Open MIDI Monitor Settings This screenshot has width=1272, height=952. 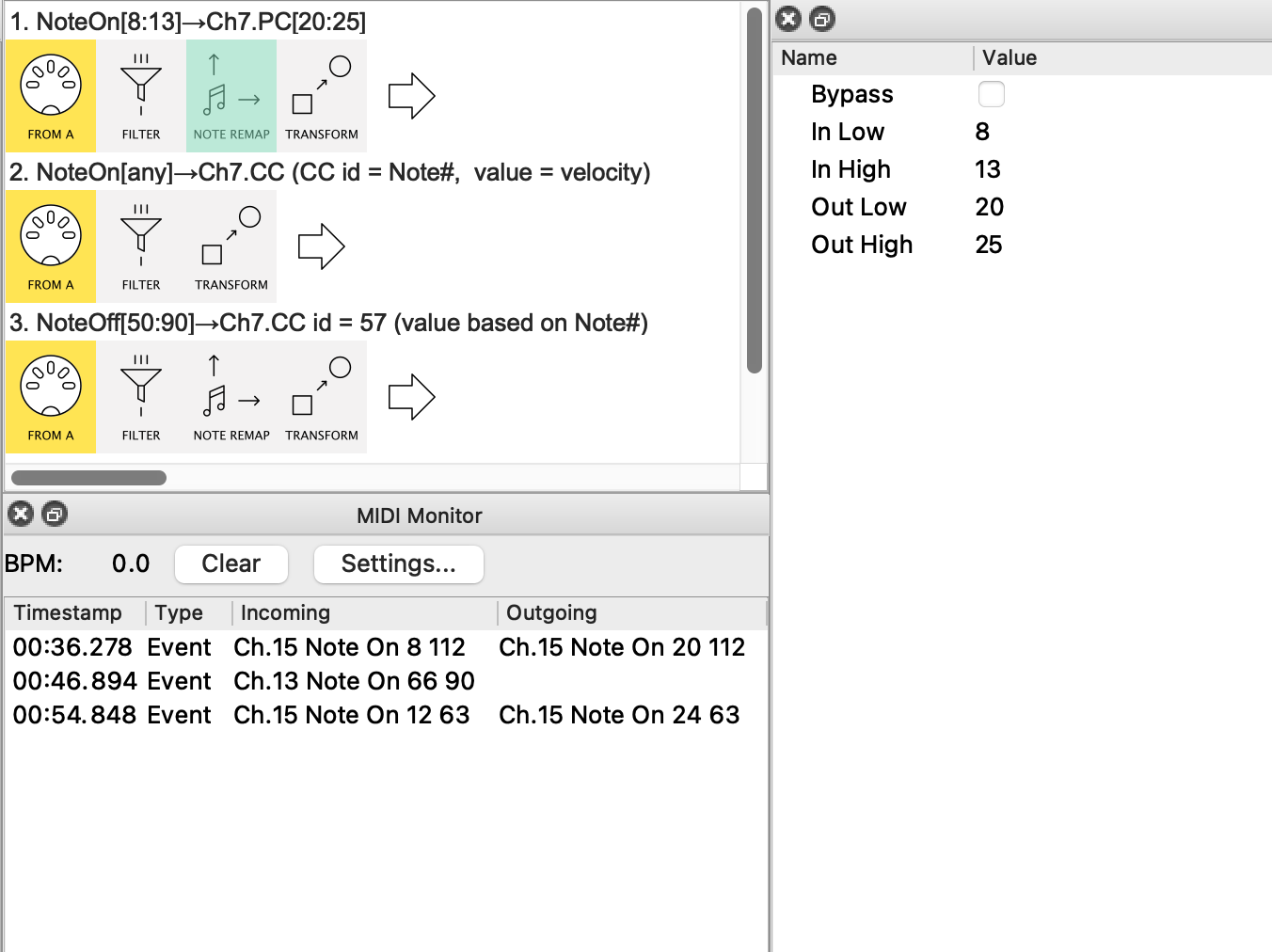click(x=398, y=563)
